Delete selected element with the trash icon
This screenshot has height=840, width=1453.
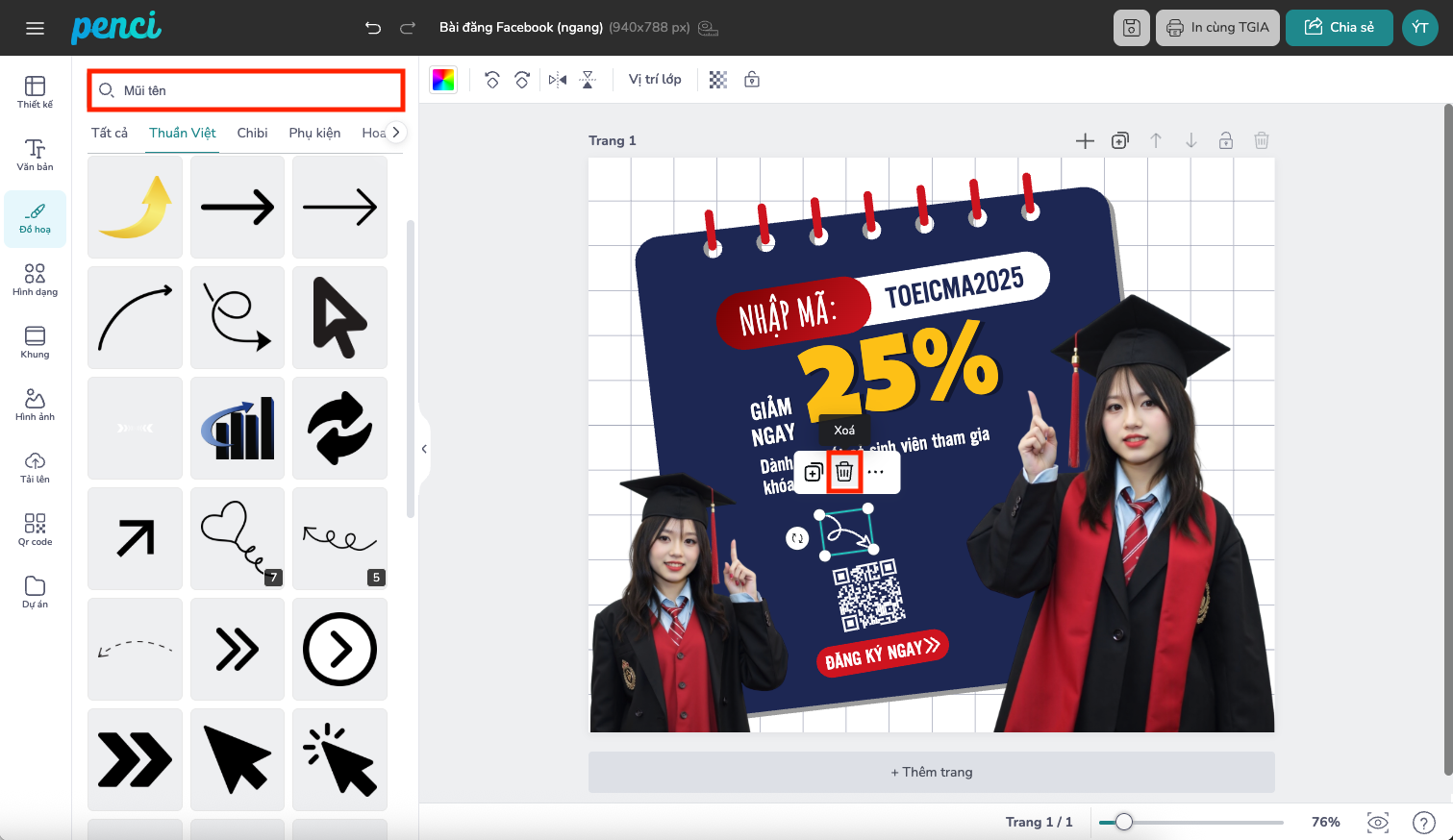coord(844,472)
